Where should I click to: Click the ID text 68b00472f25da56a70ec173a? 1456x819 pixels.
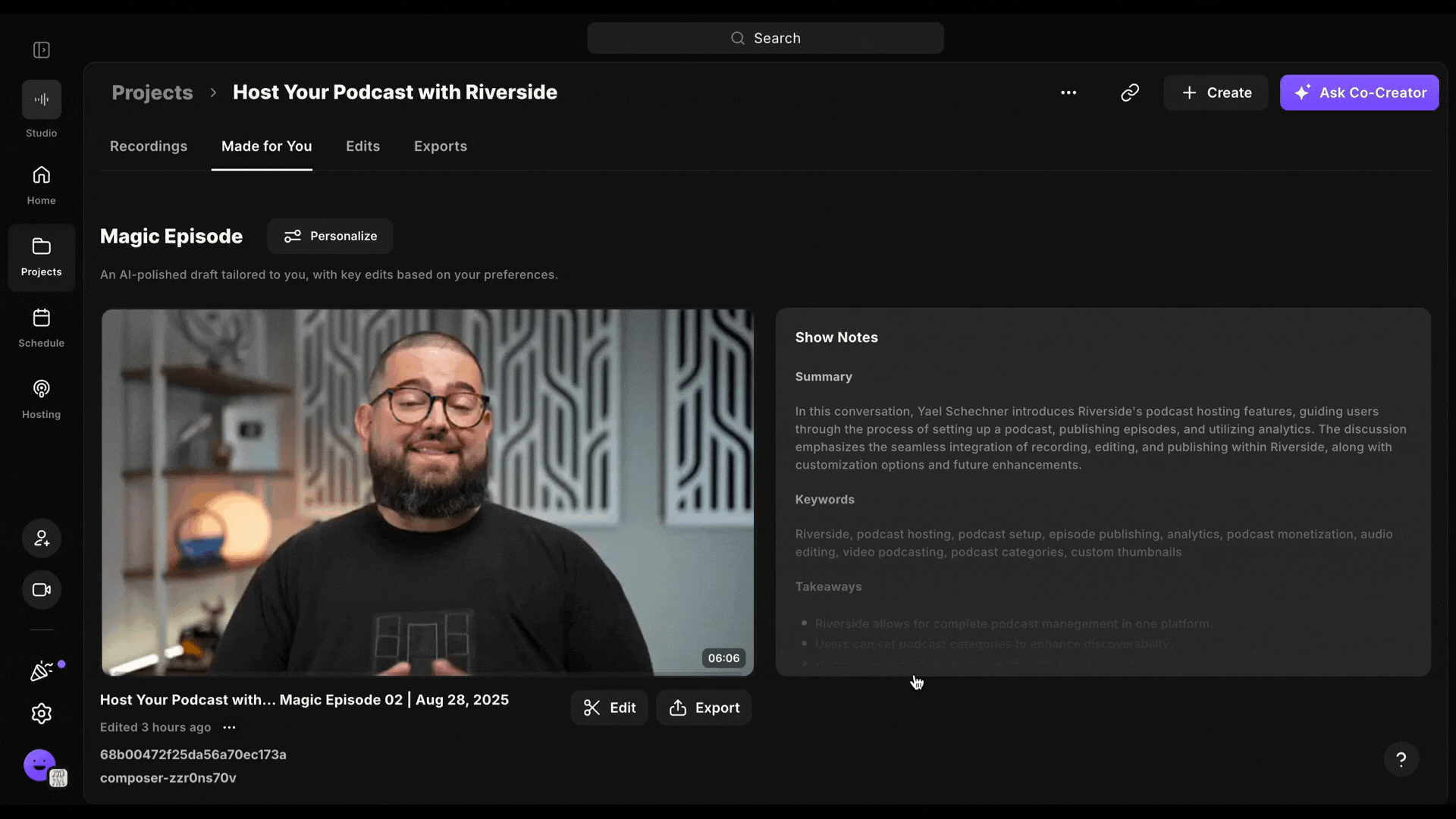tap(193, 755)
